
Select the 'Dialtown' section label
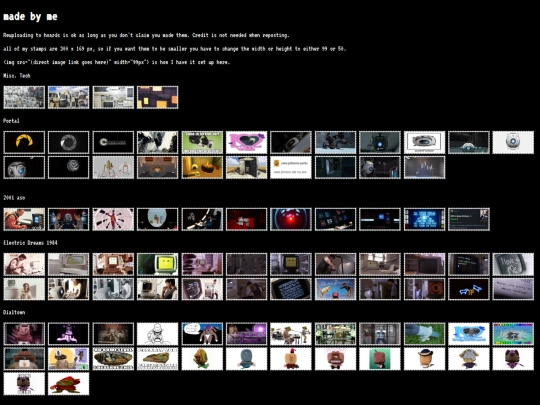click(x=14, y=312)
